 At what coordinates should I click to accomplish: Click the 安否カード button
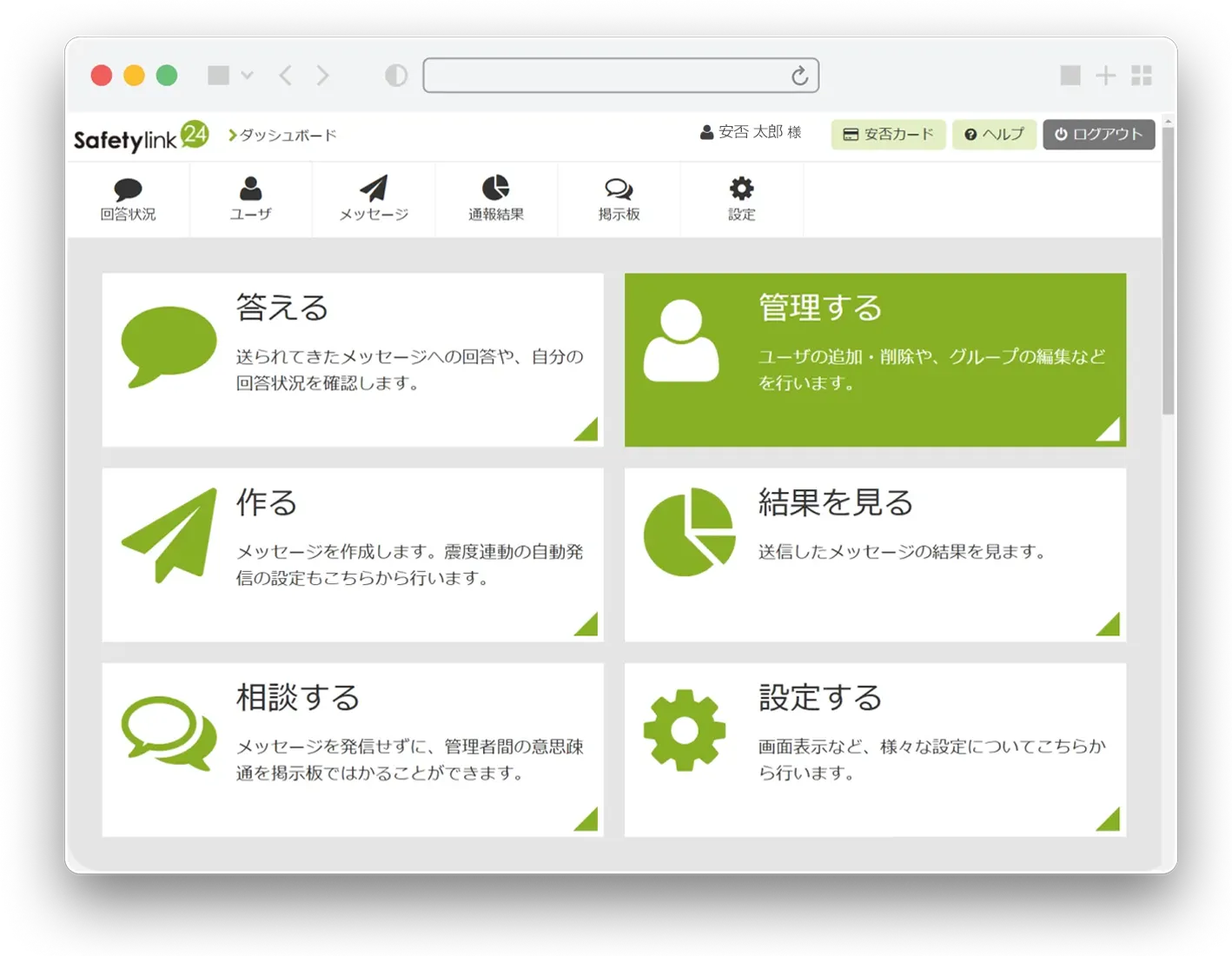point(888,135)
